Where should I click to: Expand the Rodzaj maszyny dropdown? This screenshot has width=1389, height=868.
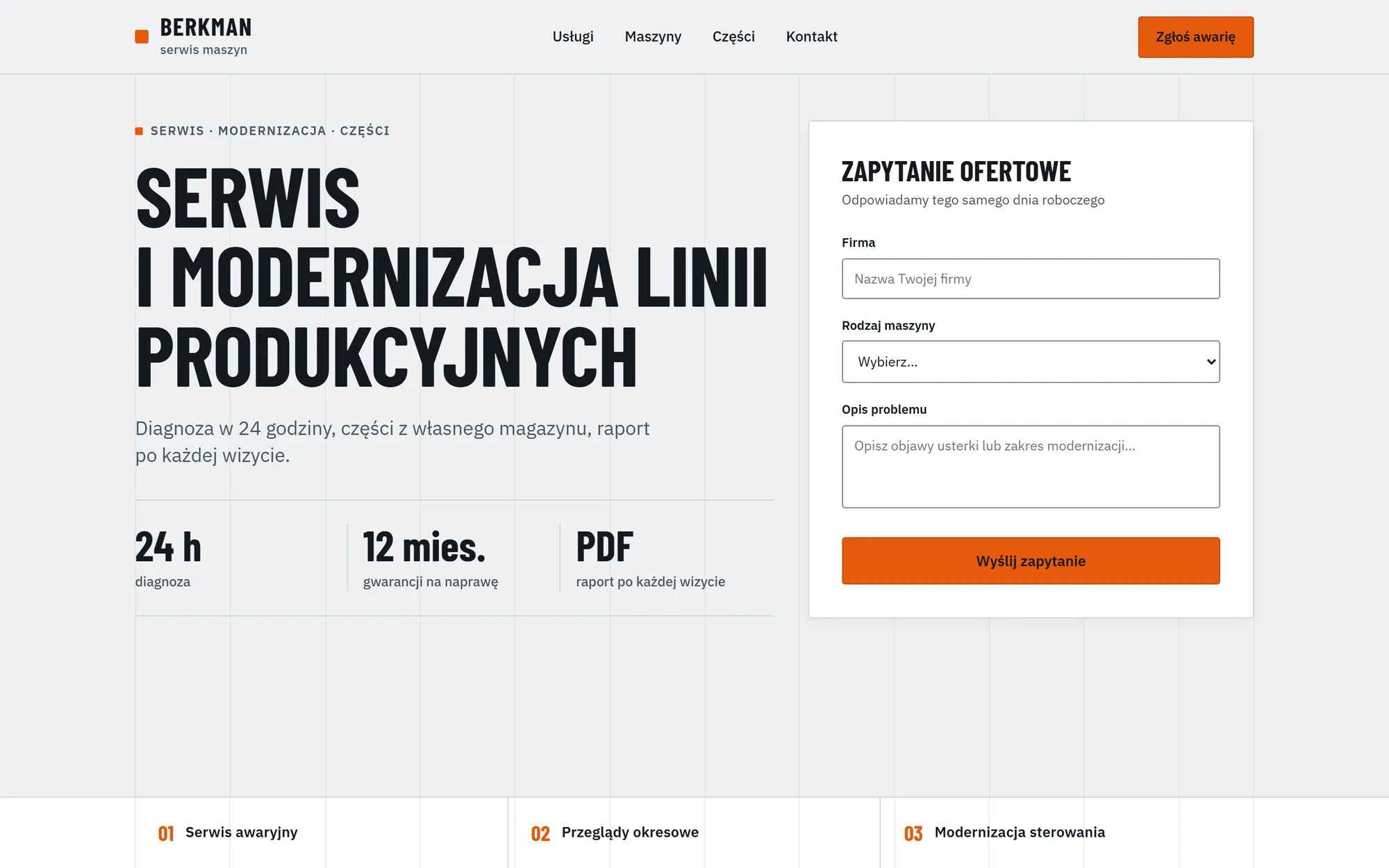pyautogui.click(x=1031, y=362)
